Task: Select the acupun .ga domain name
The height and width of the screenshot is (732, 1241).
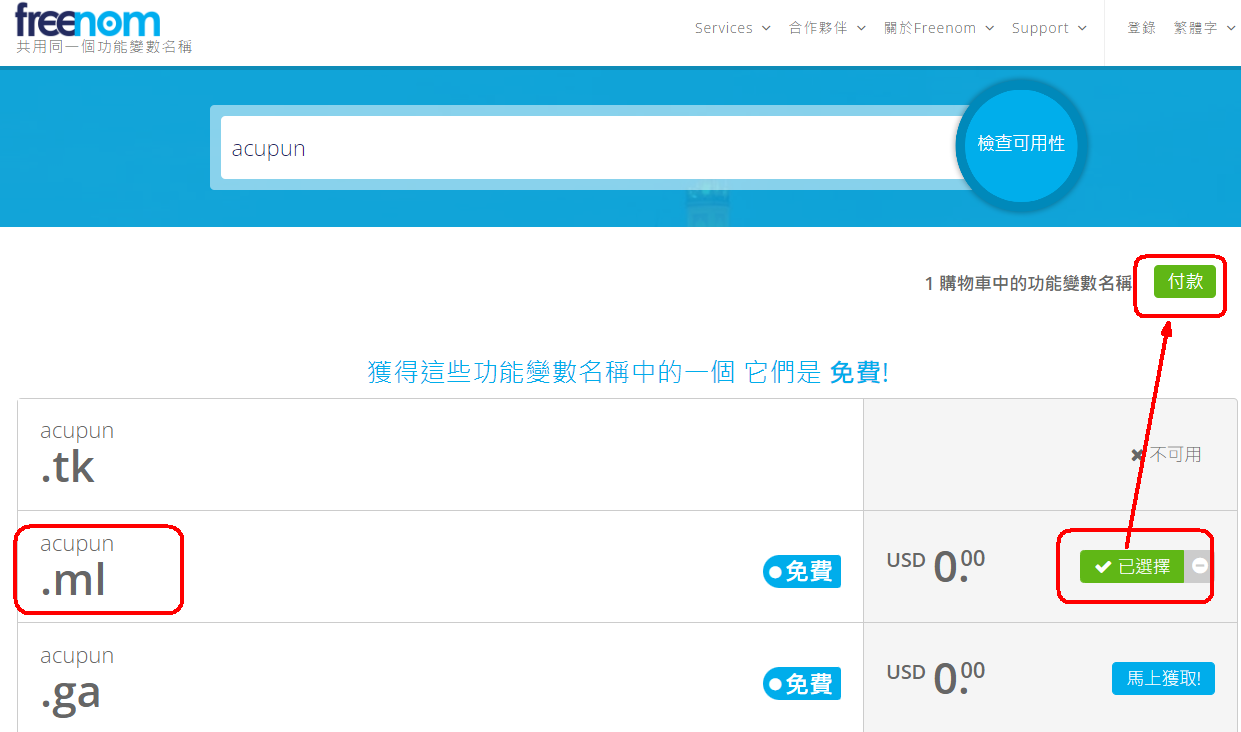Action: tap(77, 680)
